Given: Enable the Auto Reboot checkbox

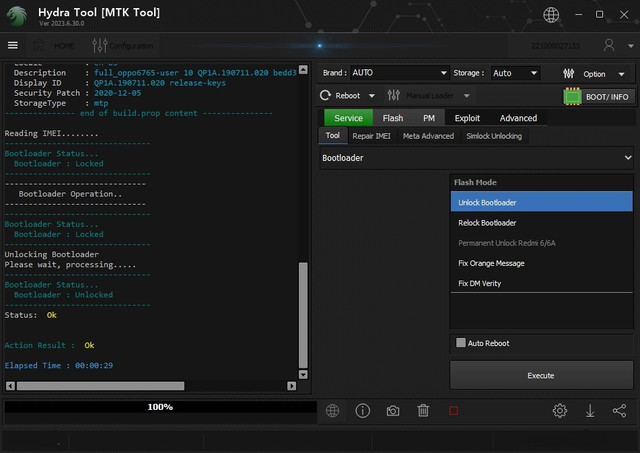Looking at the screenshot, I should point(460,343).
